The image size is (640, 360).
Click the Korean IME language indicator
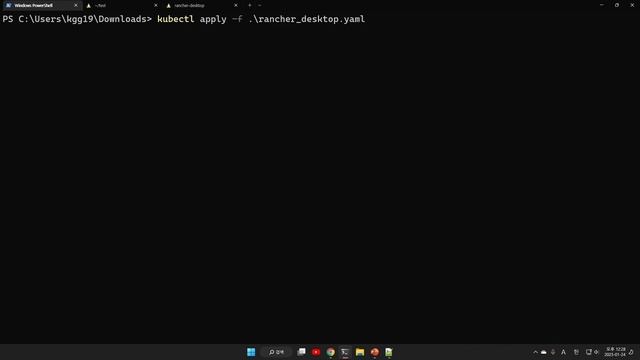(576, 352)
